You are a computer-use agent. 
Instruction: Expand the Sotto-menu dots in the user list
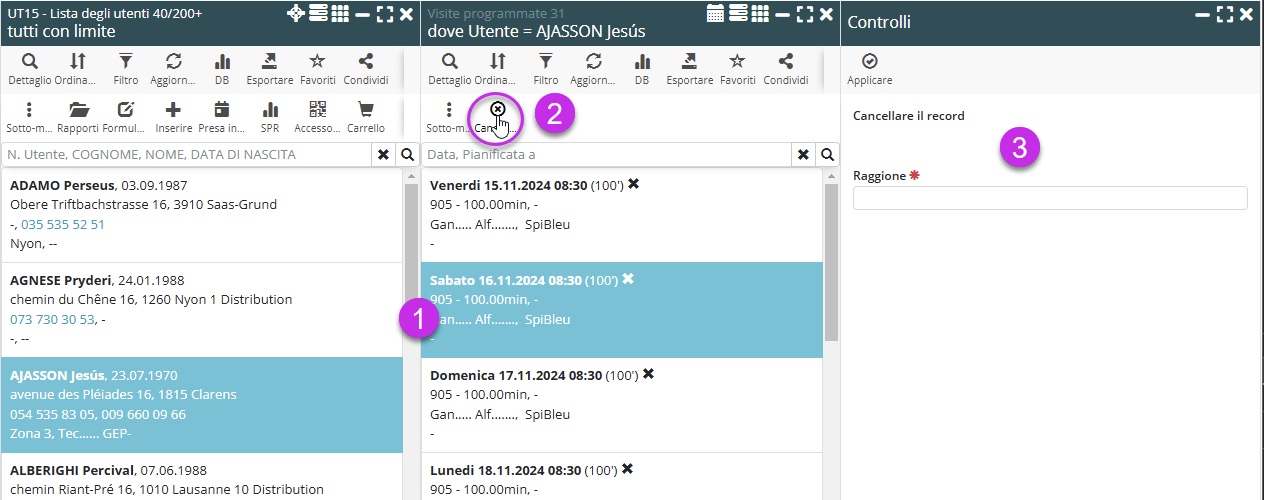(29, 110)
